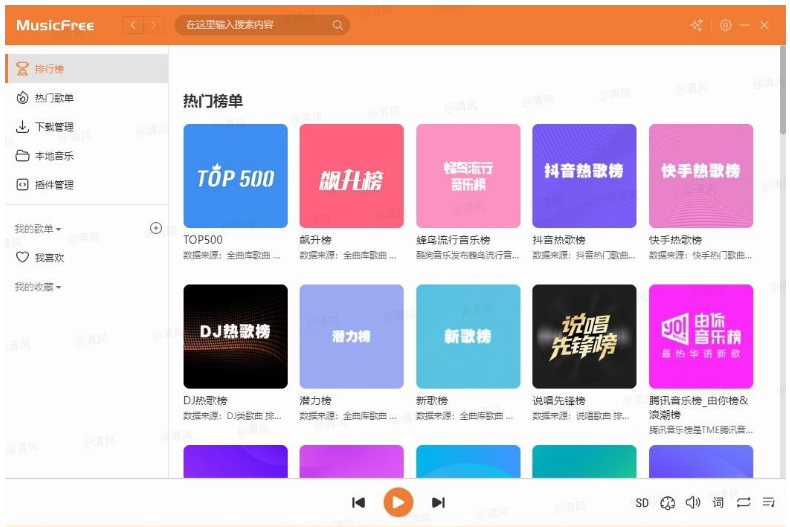The image size is (790, 527).
Task: Open the 排行榜 rankings sidebar item
Action: [x=87, y=69]
